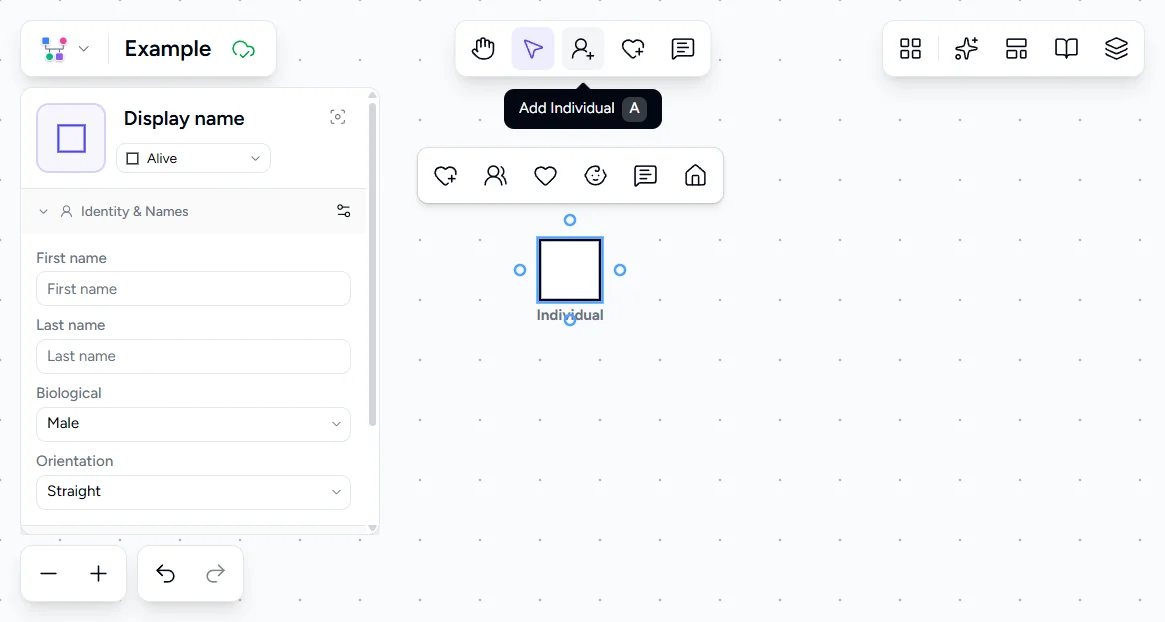Screen dimensions: 1165x622
Task: Click the heart-plus icon in node toolbar
Action: (445, 176)
